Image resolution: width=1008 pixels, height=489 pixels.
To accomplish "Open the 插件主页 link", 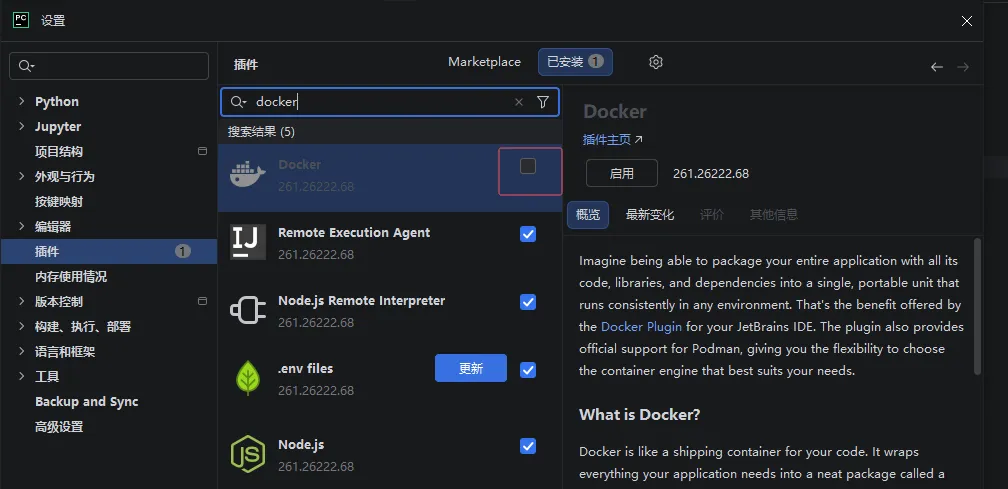I will point(613,139).
